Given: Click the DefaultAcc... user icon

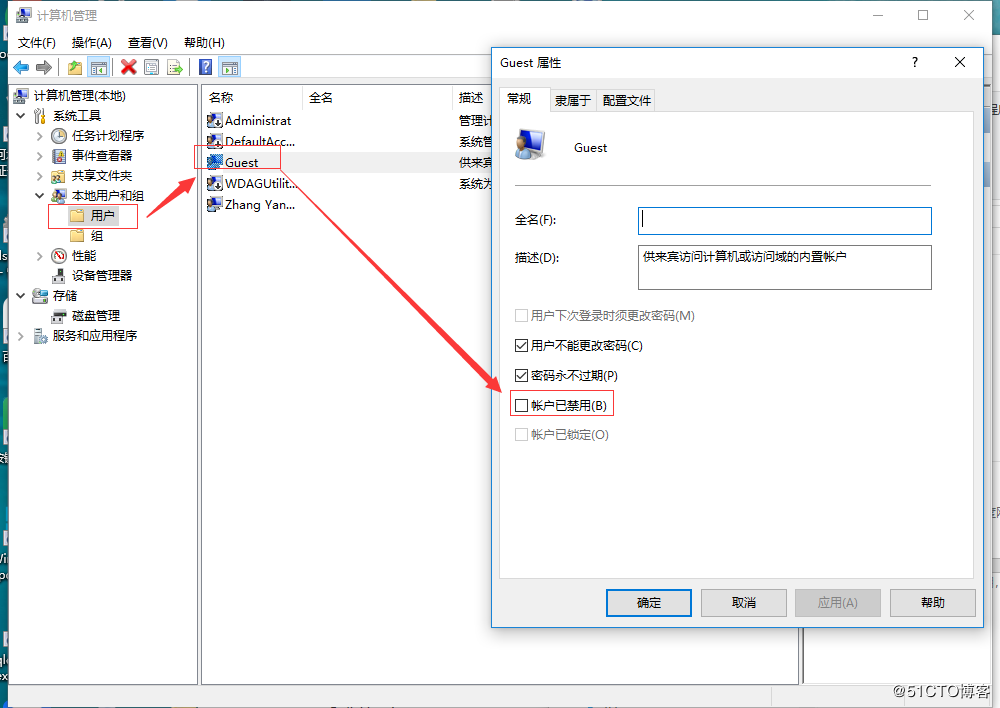Looking at the screenshot, I should point(214,141).
